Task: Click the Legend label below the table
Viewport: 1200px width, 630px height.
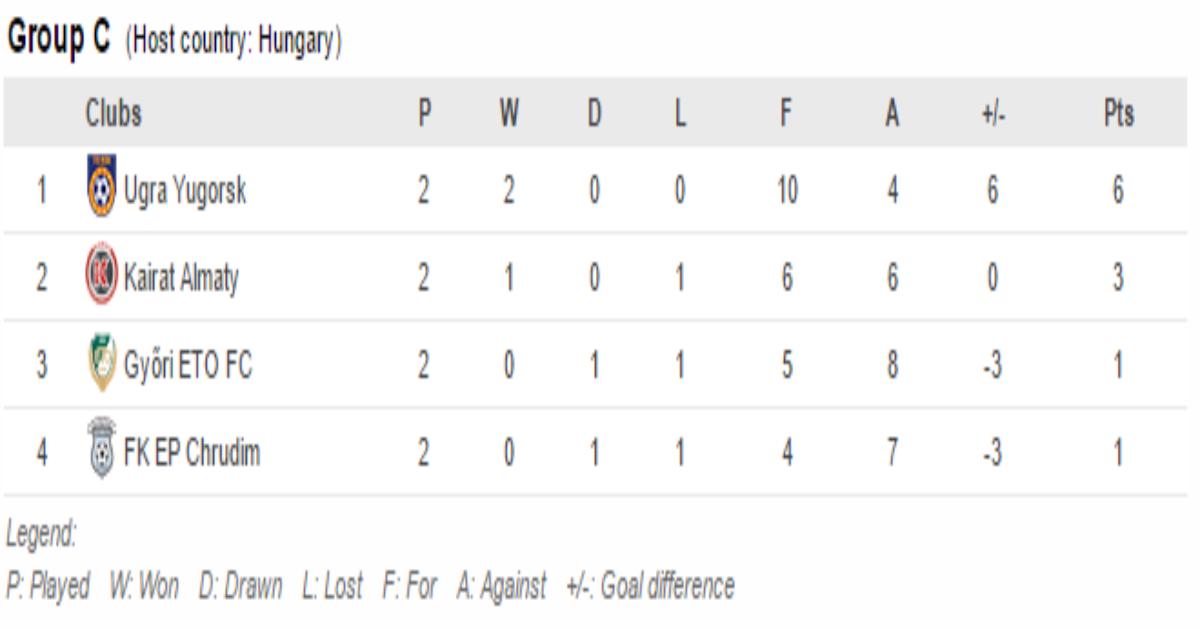Action: click(x=41, y=535)
